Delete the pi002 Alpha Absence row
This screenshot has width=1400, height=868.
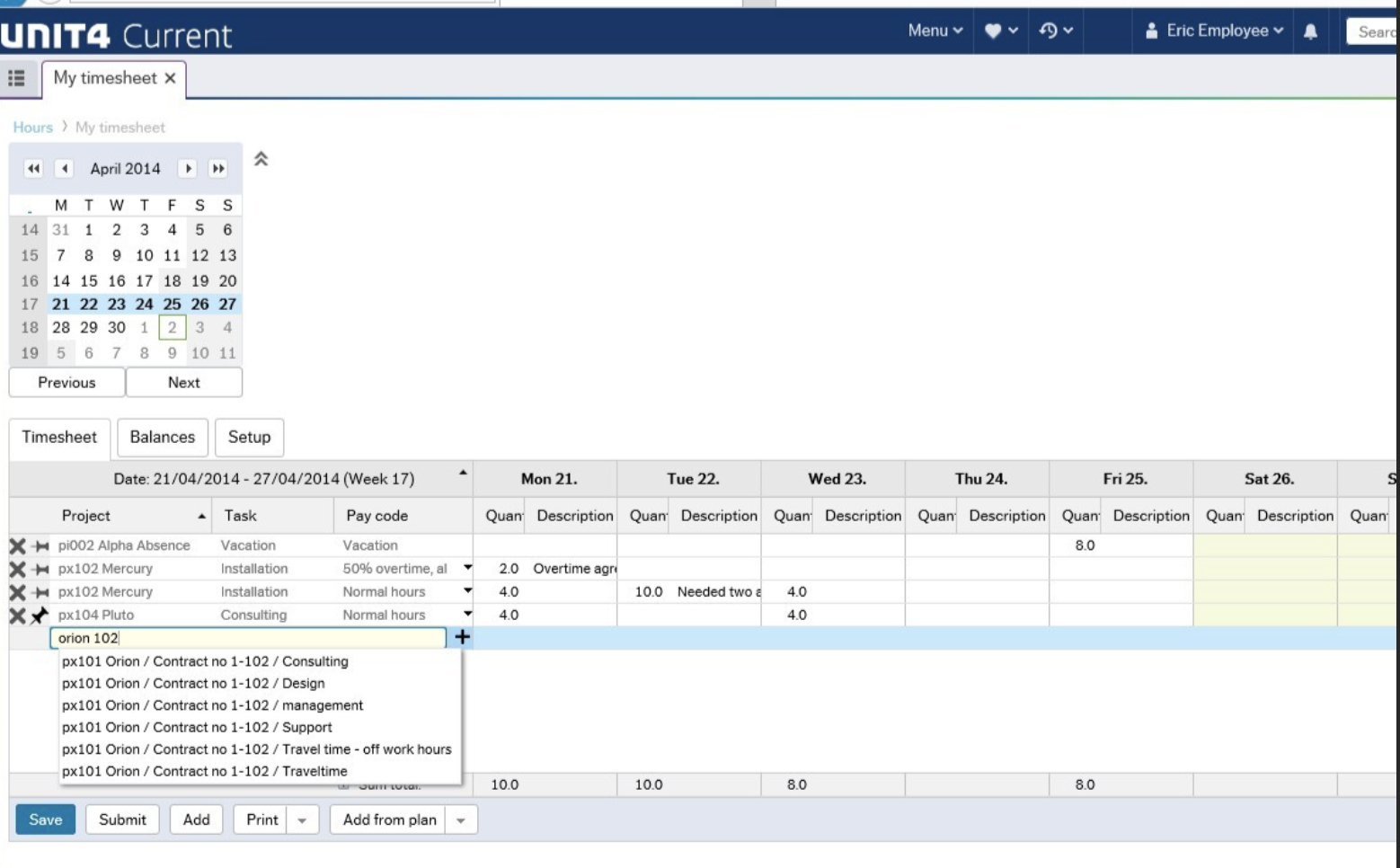tap(15, 545)
